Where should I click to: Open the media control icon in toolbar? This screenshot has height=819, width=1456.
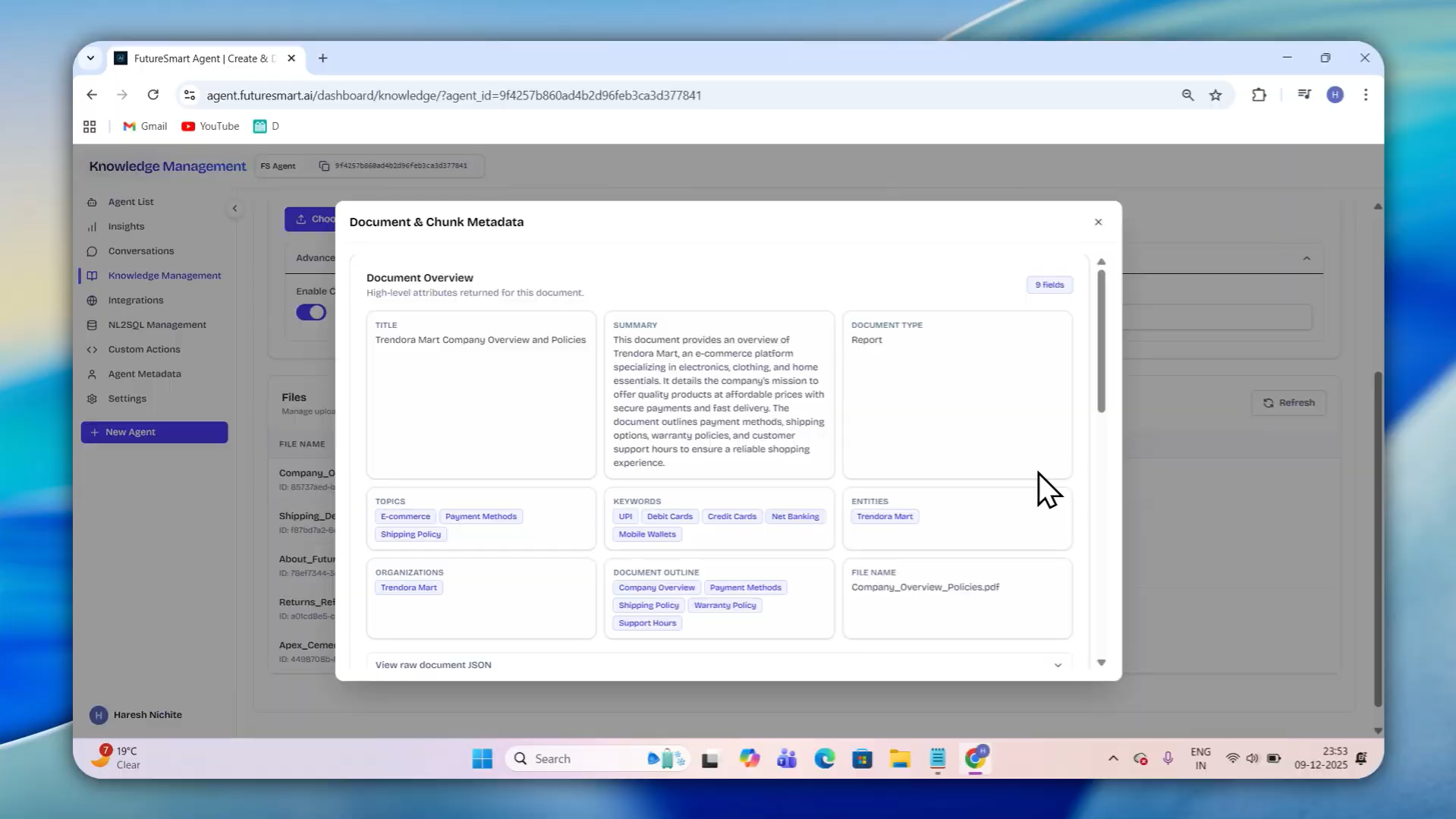[1304, 95]
